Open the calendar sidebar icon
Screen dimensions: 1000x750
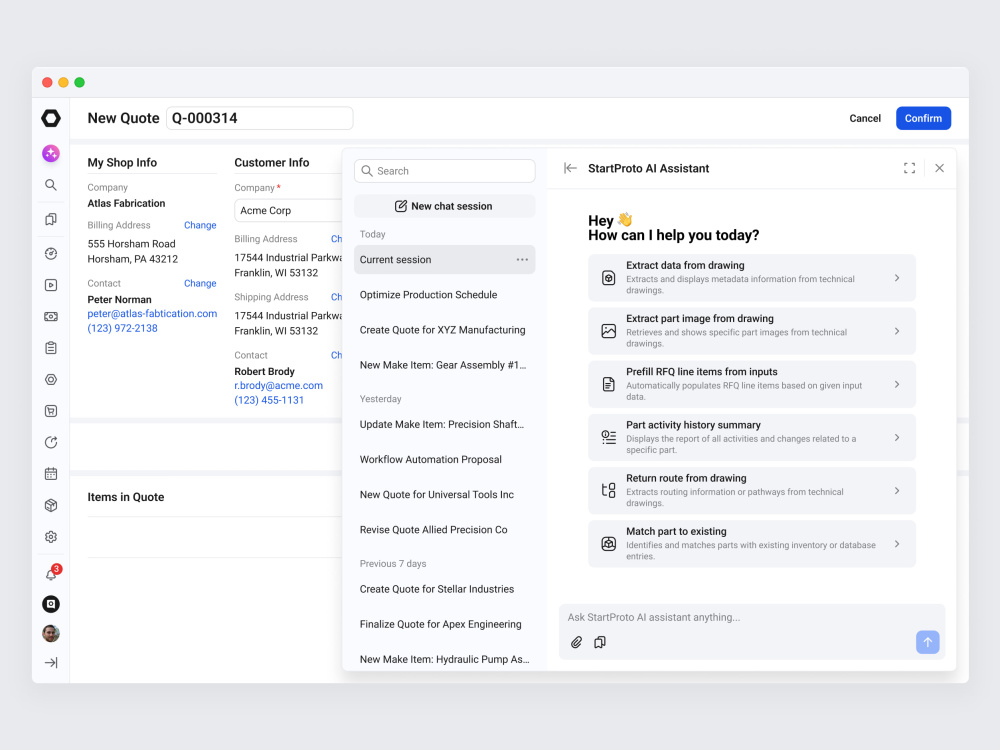51,474
